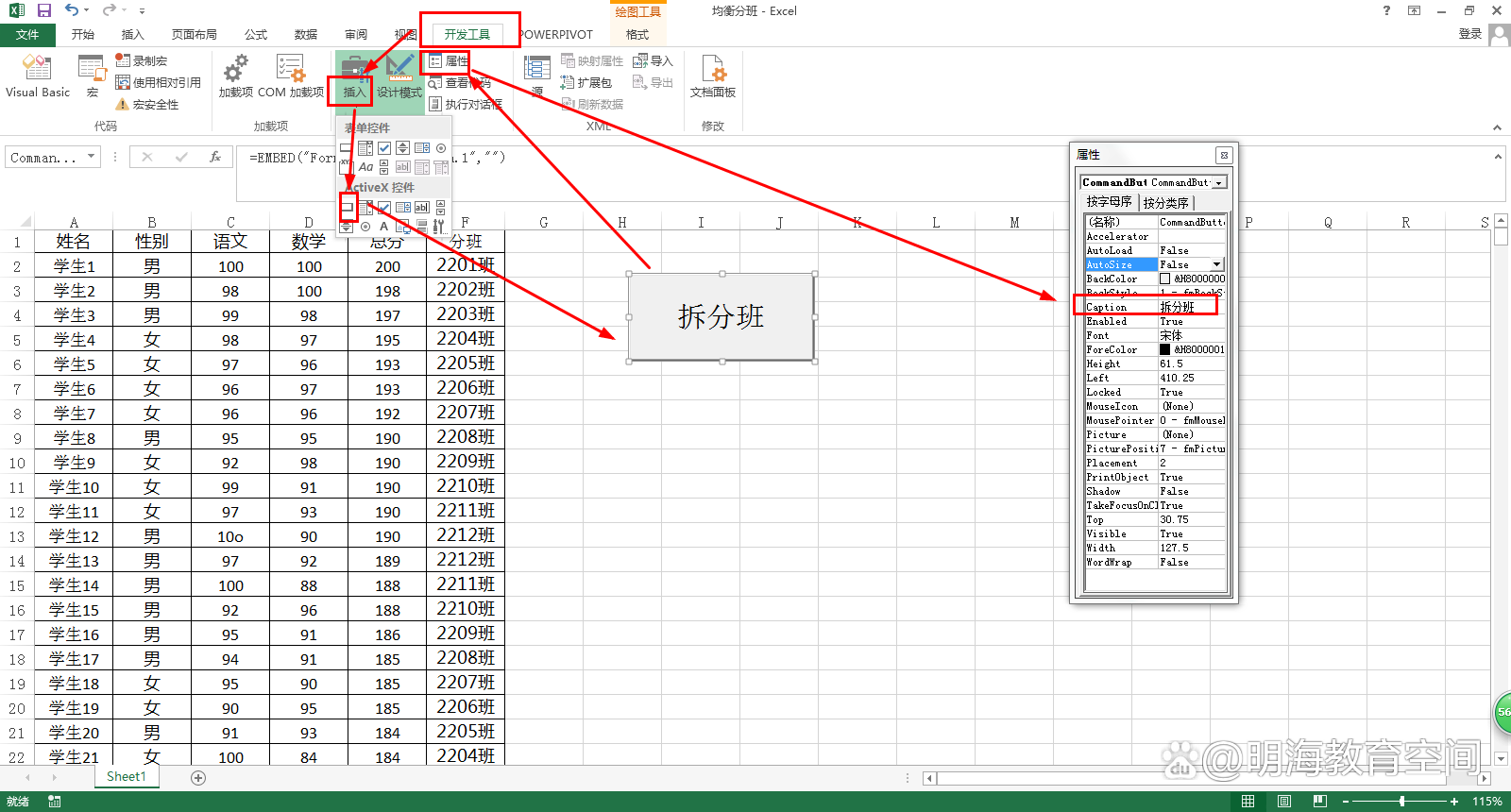Screen dimensions: 1511x812
Task: Open 宏安全性 macro security settings
Action: coord(147,104)
